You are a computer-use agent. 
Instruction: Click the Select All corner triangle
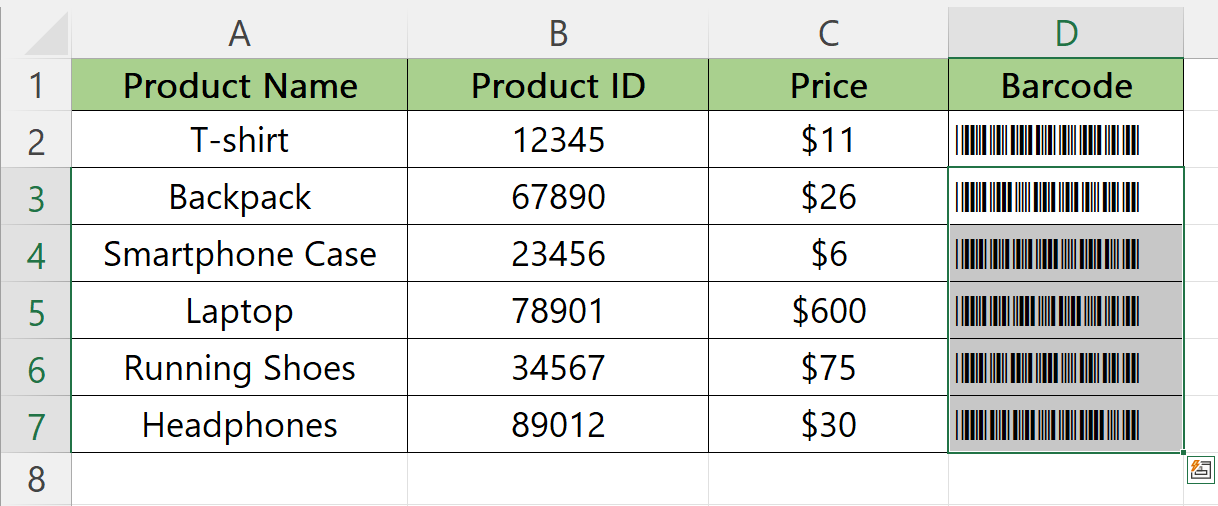click(x=47, y=34)
